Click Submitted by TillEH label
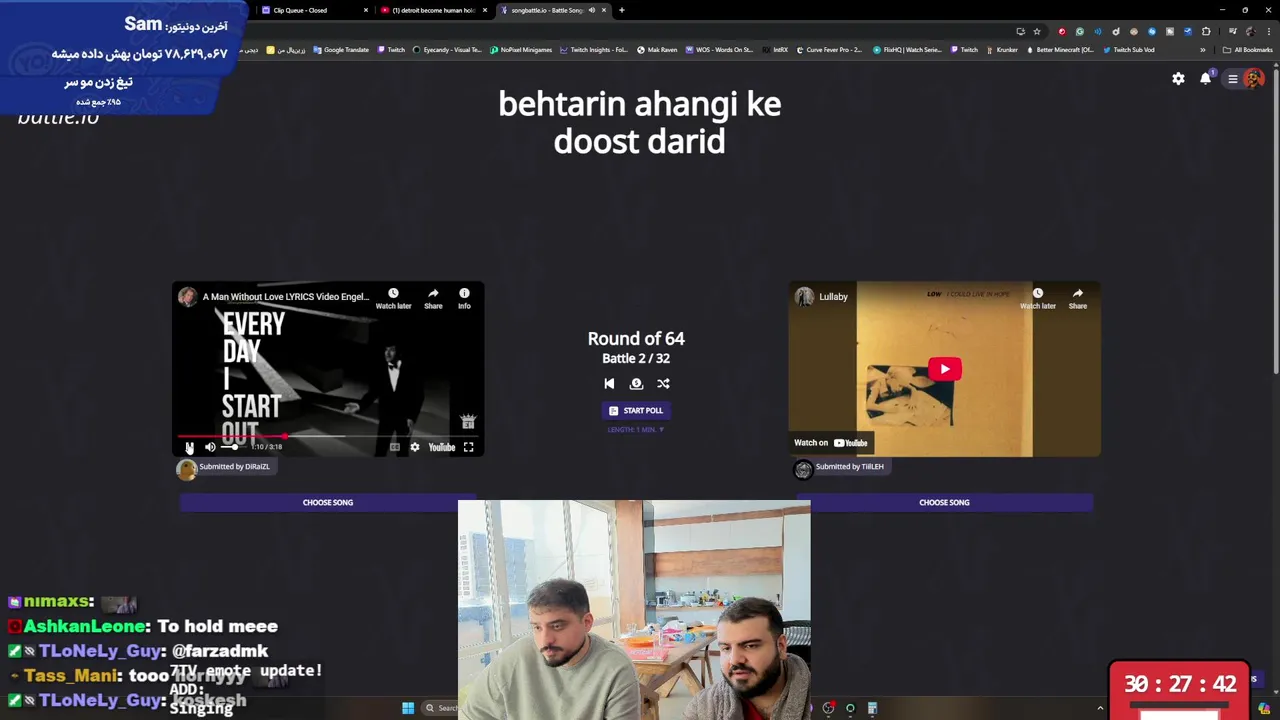This screenshot has height=720, width=1280. coord(849,466)
